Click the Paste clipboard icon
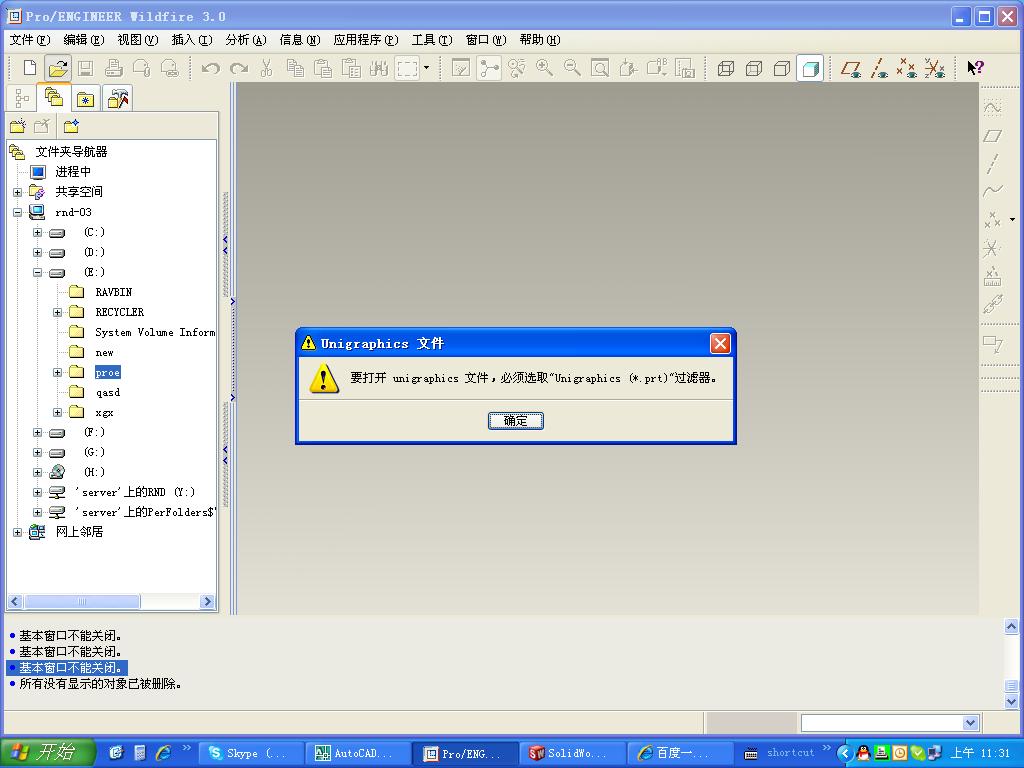 323,68
